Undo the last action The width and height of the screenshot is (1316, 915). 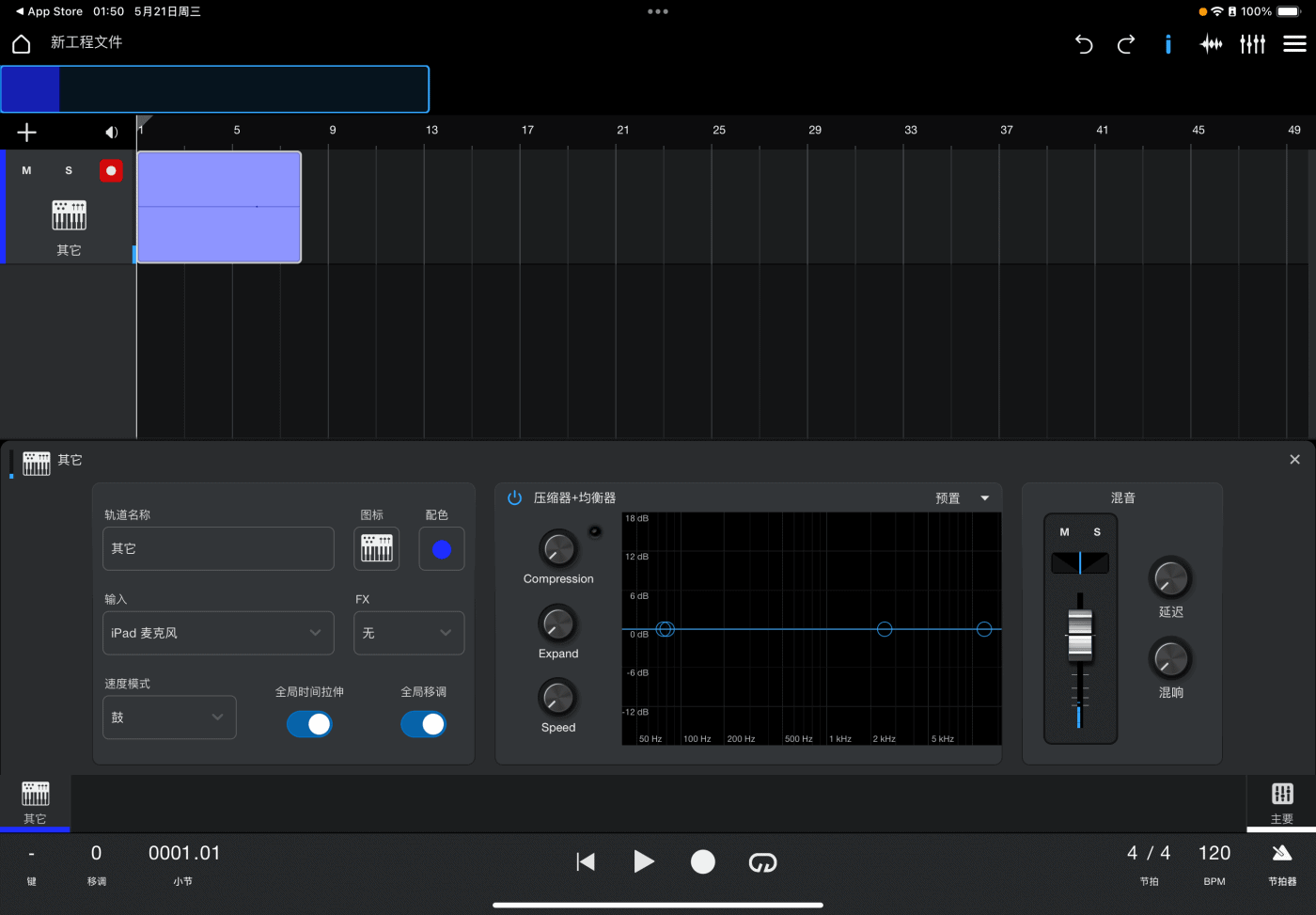click(1084, 44)
